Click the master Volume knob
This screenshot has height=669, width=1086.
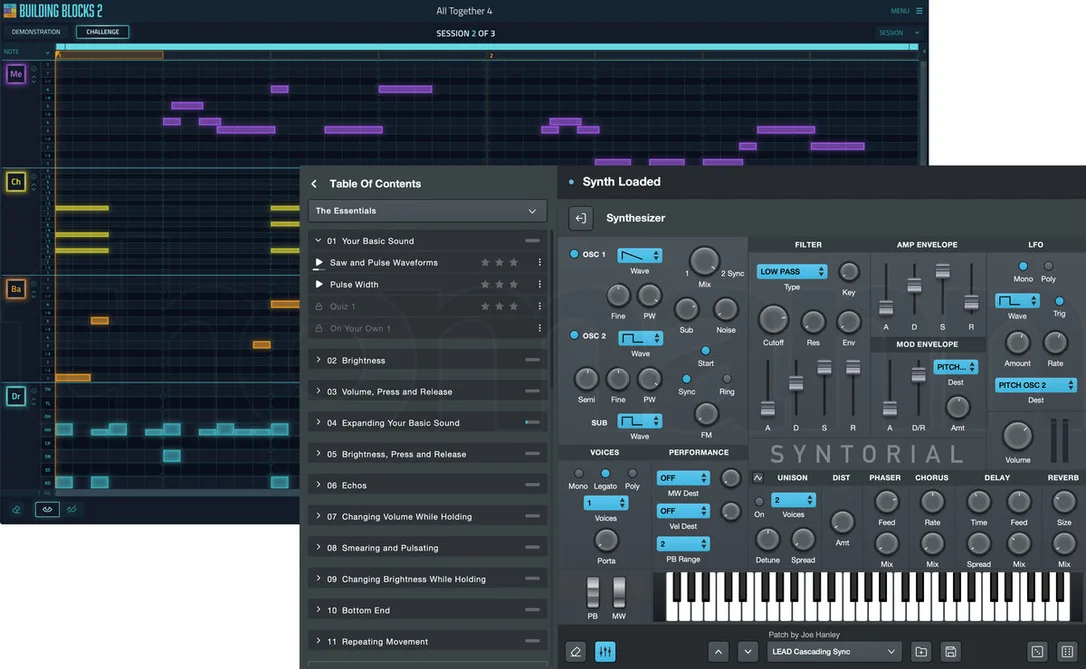tap(1017, 436)
